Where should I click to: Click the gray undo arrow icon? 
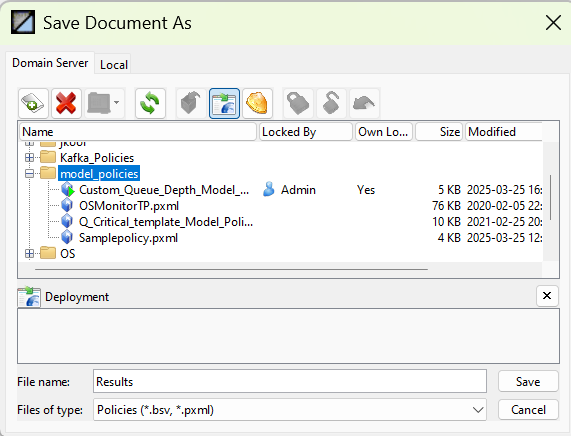pyautogui.click(x=364, y=103)
